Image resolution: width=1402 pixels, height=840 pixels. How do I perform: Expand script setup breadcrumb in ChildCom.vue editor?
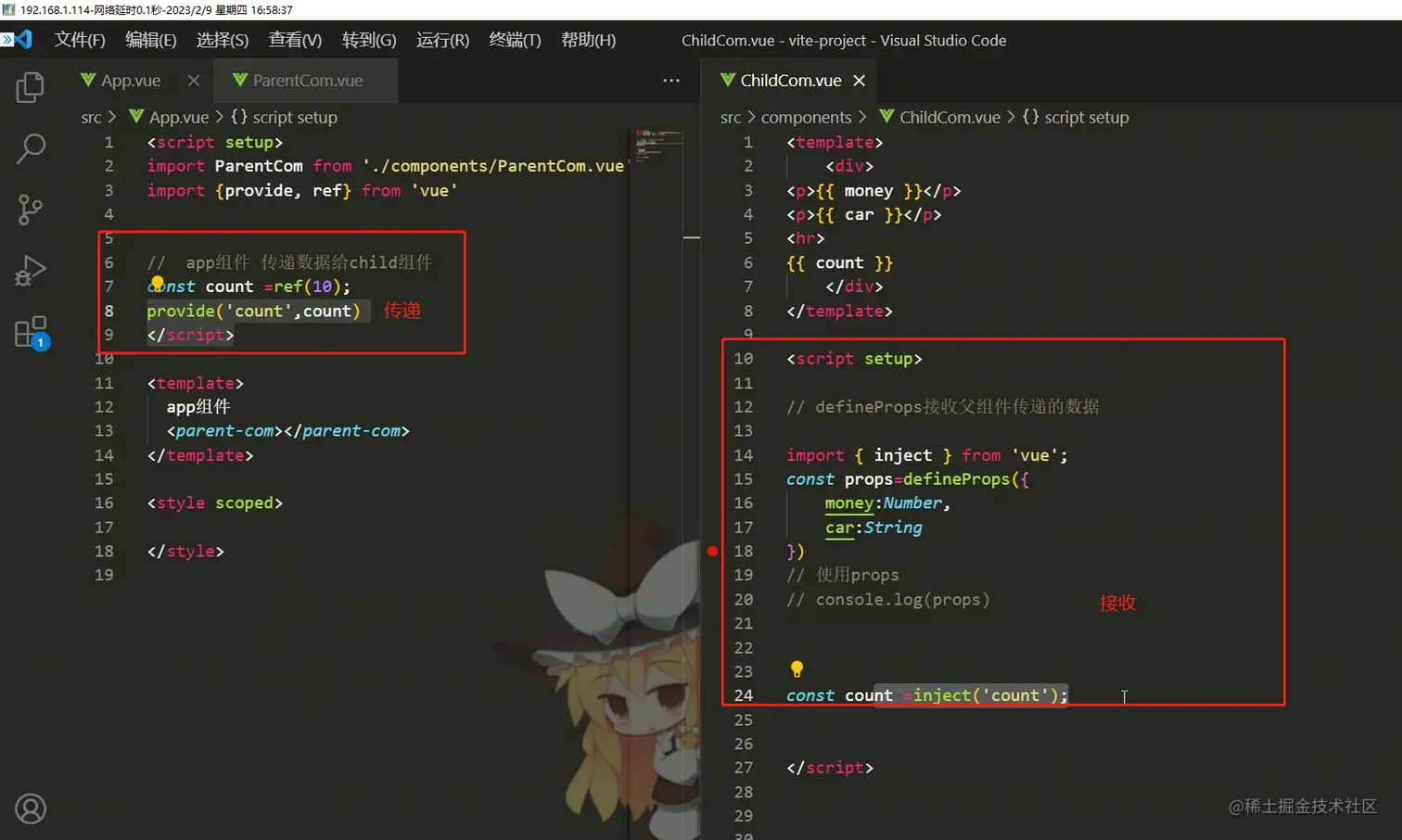[1076, 118]
